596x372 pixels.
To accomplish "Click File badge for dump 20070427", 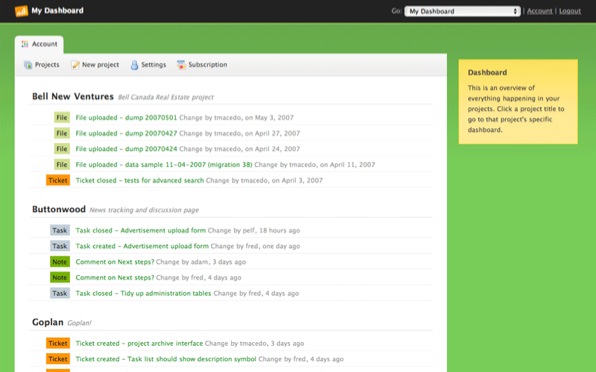I will (62, 133).
